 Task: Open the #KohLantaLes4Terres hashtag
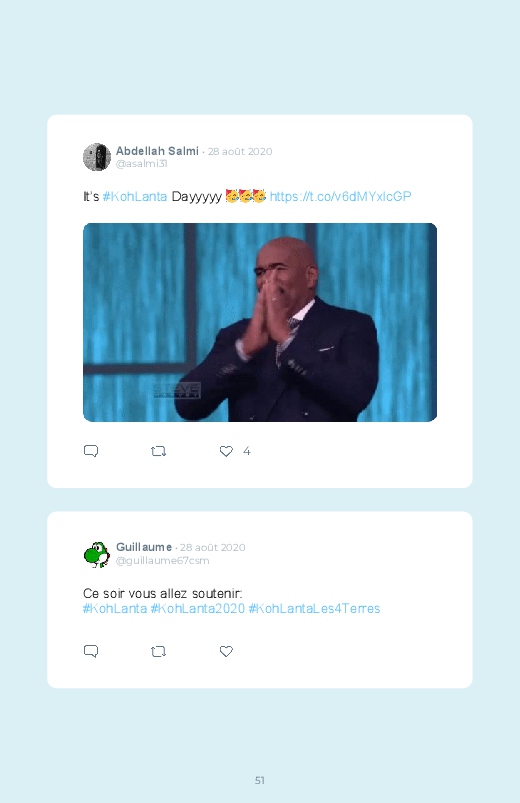(314, 608)
